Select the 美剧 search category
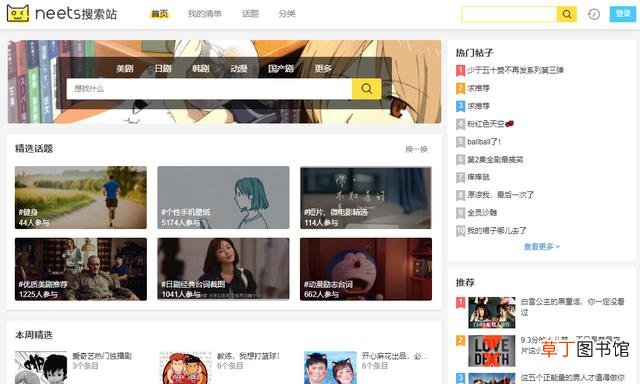The height and width of the screenshot is (384, 640). [x=125, y=69]
